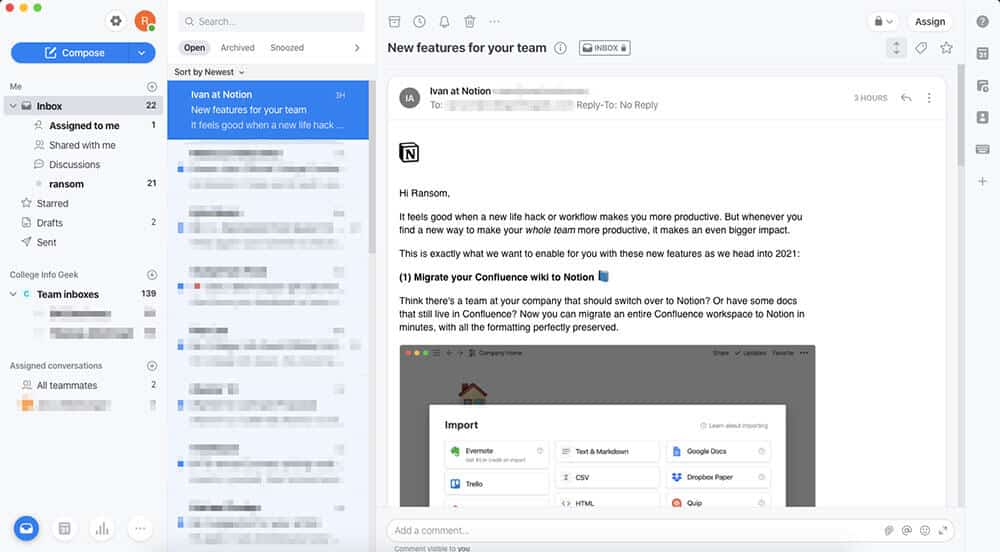Click the Assign button

click(x=930, y=22)
